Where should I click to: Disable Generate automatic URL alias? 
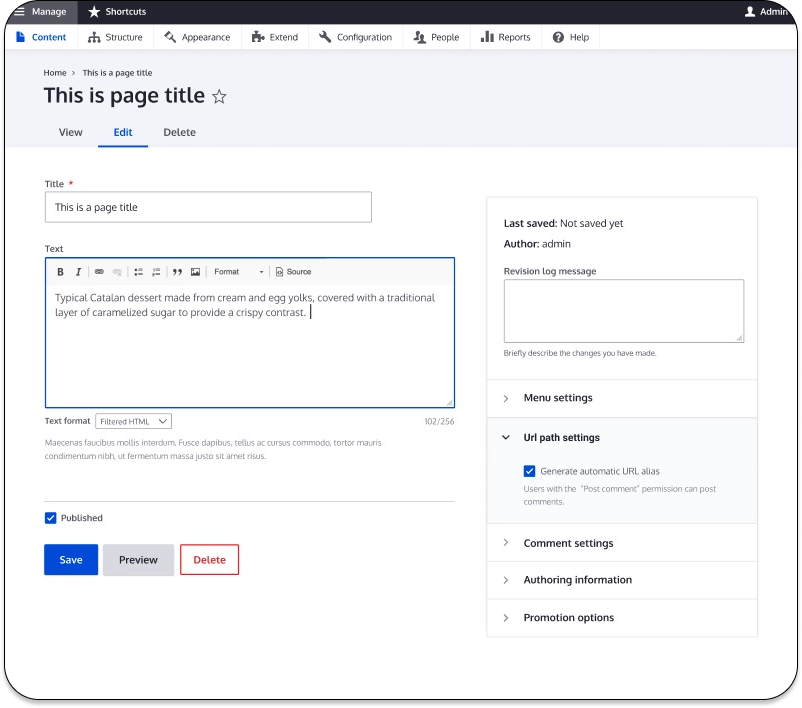(529, 471)
